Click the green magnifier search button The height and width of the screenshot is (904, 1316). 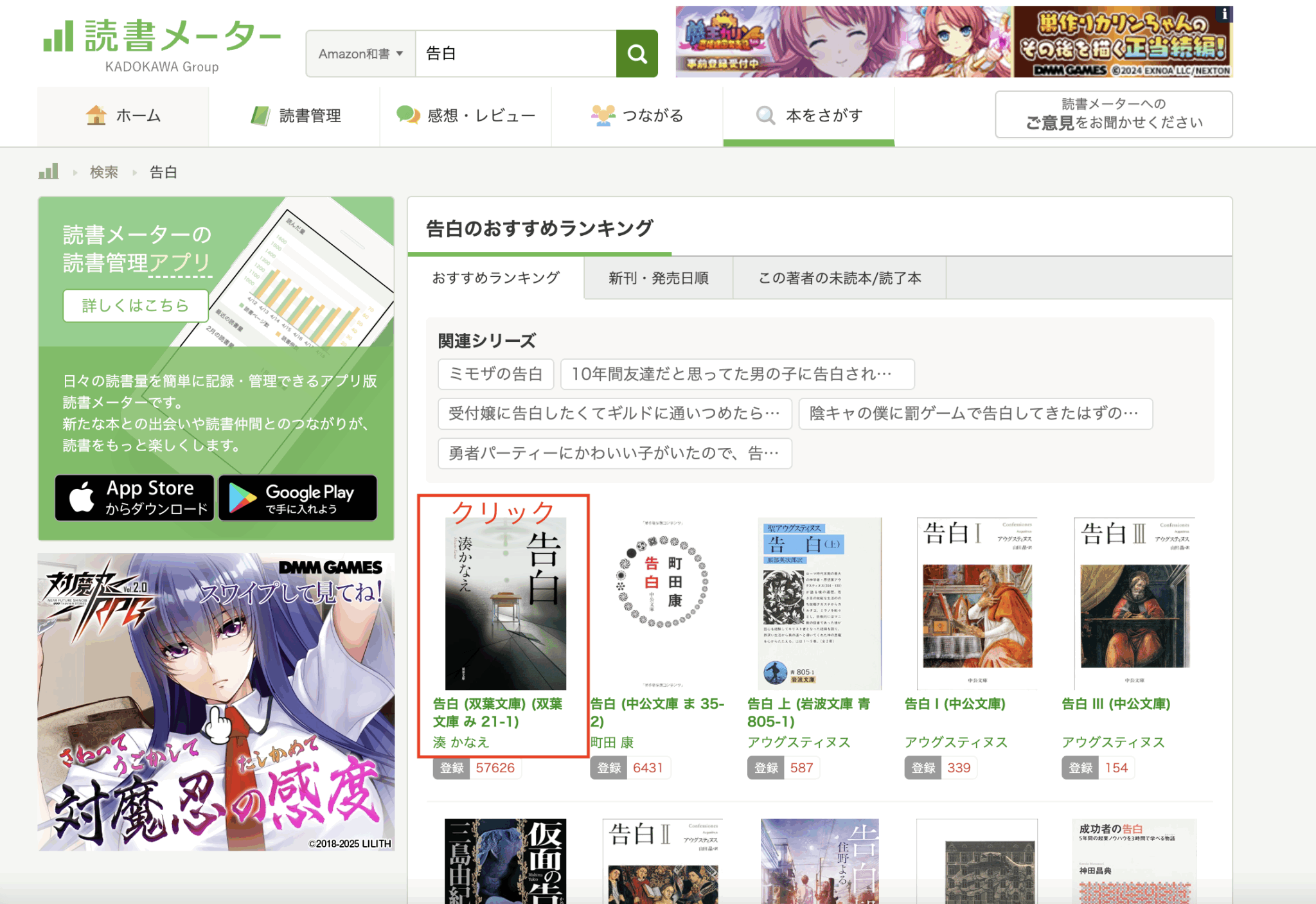point(636,53)
